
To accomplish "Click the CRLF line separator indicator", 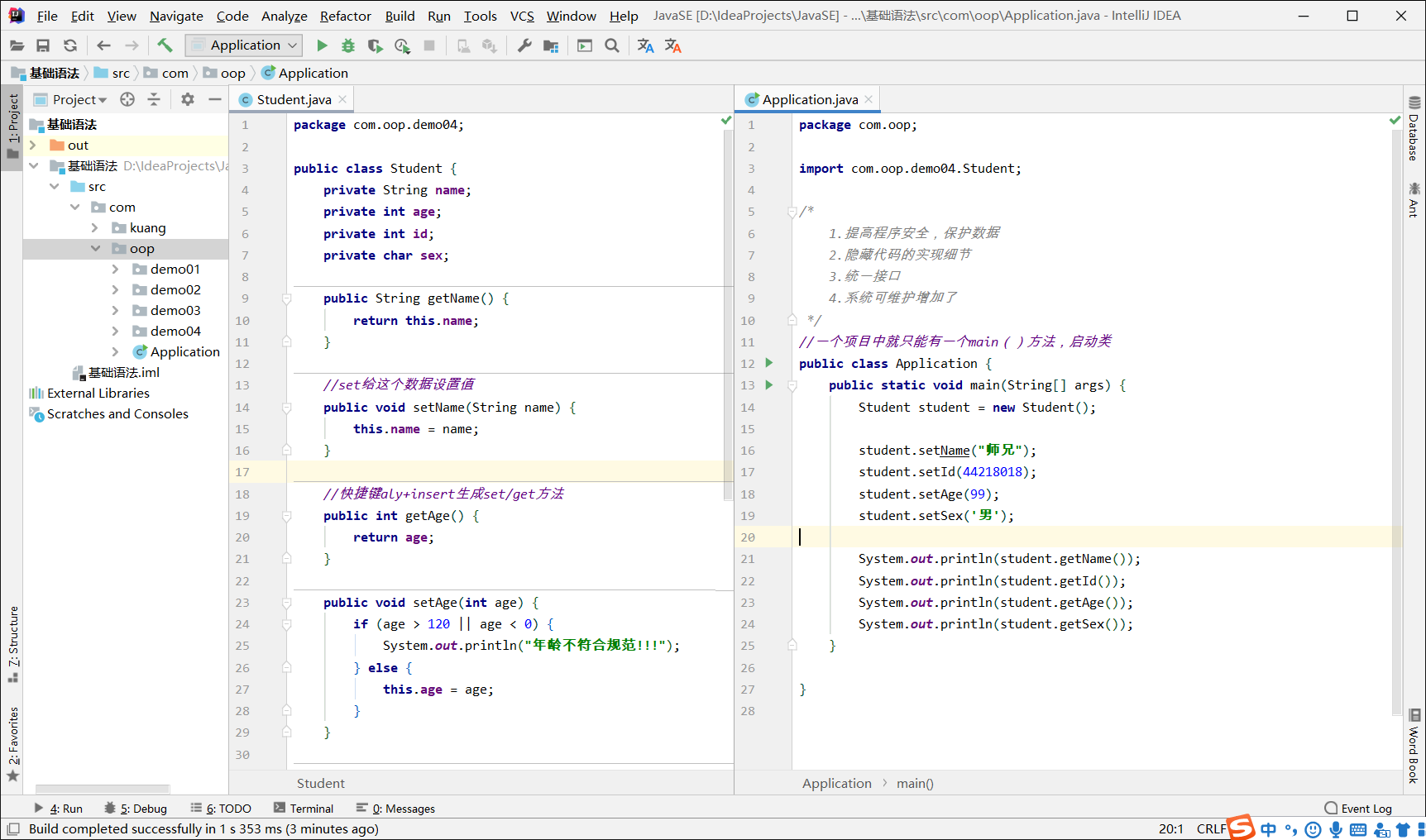I will coord(1211,828).
